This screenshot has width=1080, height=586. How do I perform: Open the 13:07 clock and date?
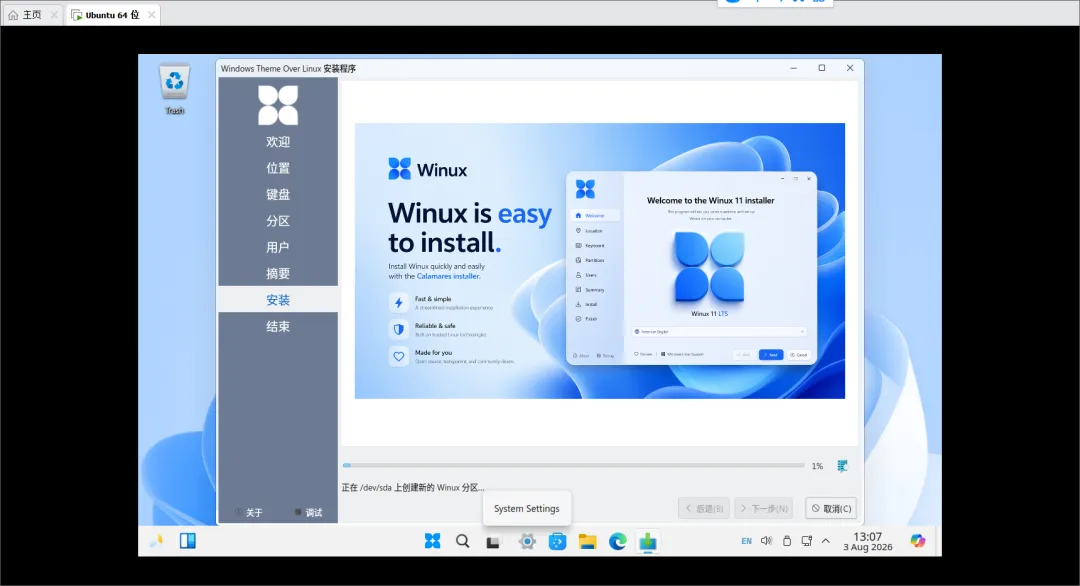tap(868, 541)
